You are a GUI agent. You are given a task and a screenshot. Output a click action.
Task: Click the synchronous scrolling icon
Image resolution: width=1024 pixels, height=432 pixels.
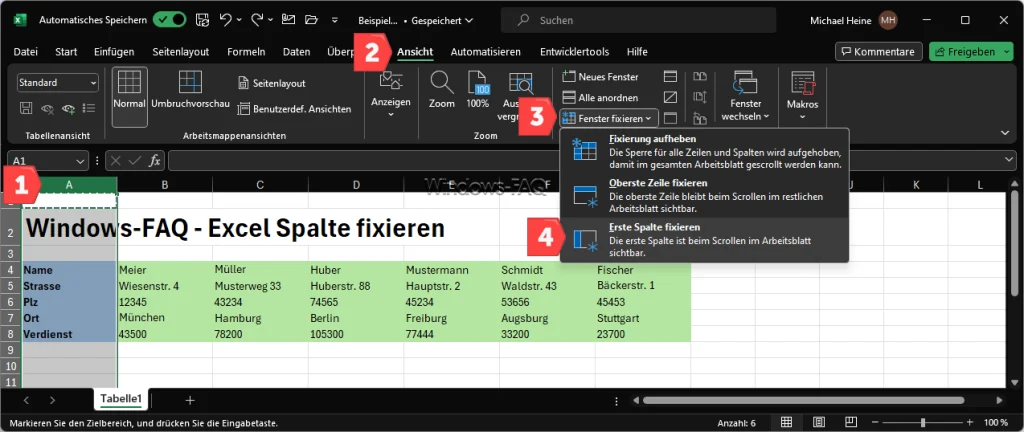700,98
